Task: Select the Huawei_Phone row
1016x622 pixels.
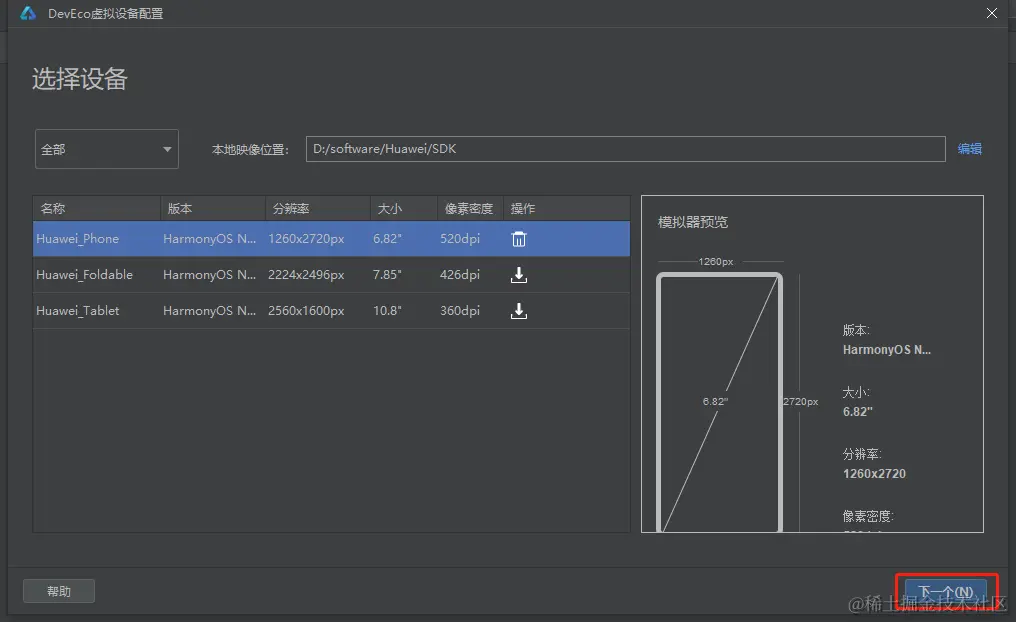Action: point(331,239)
